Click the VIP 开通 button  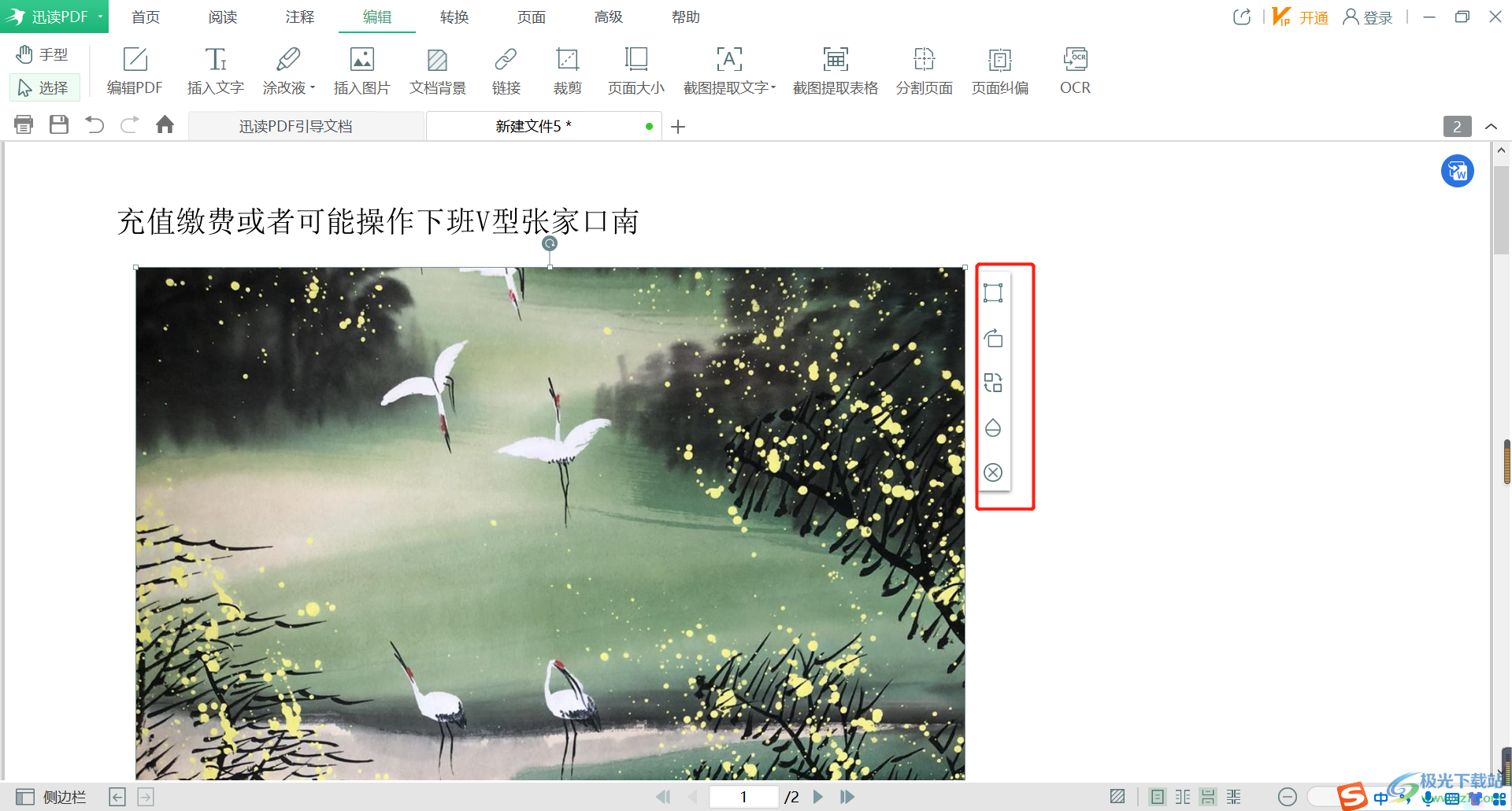1300,17
